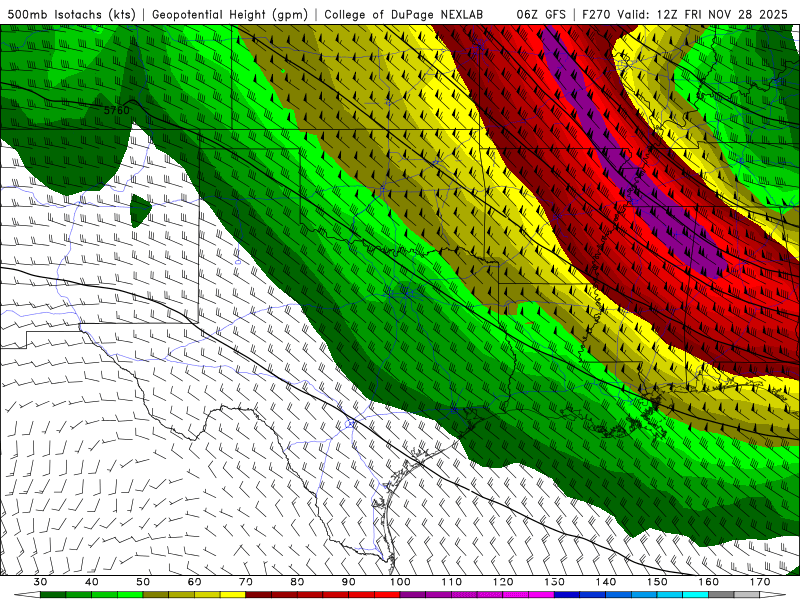Click the darkest green 30-35 kt legend swatch

53,595
